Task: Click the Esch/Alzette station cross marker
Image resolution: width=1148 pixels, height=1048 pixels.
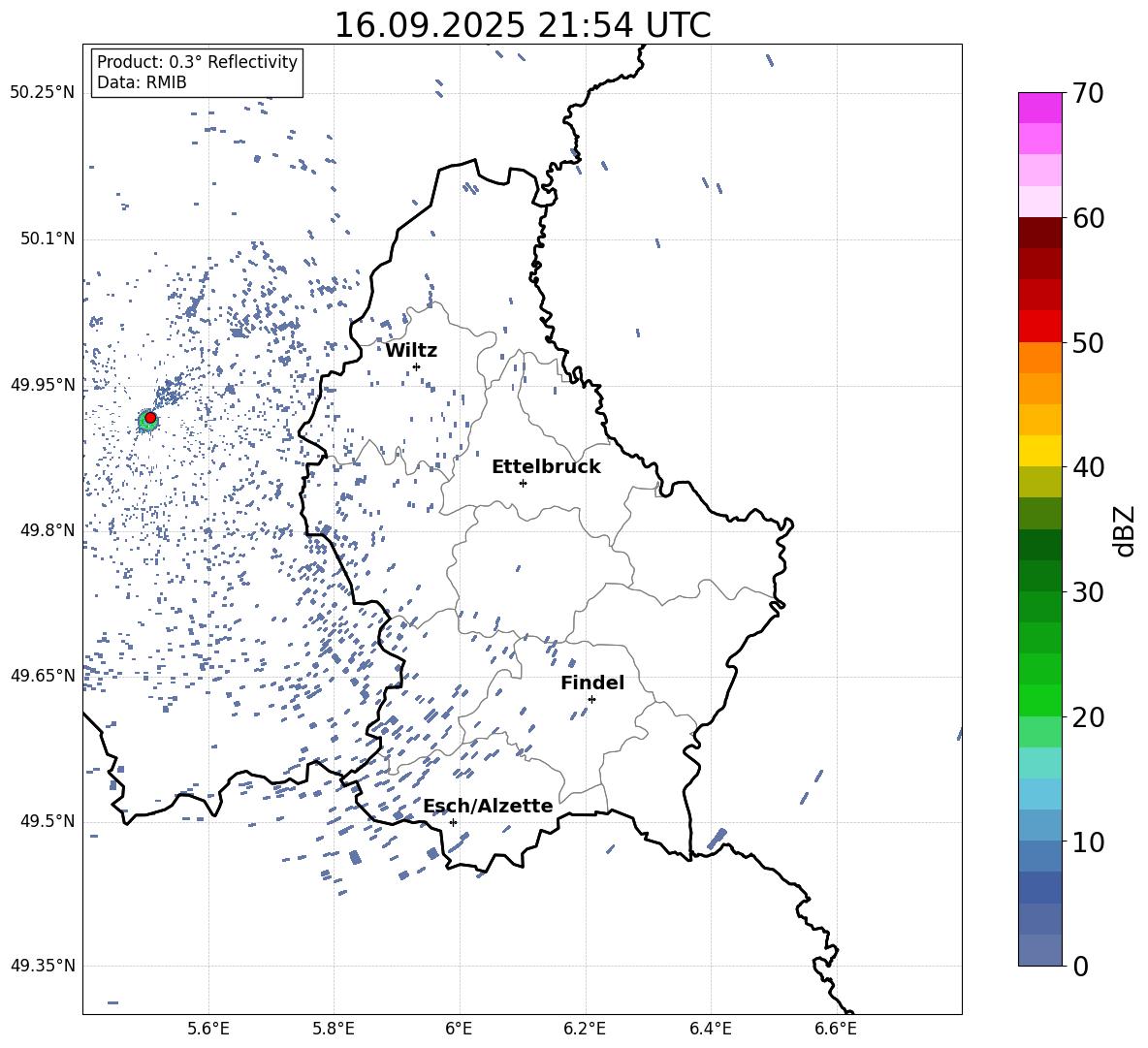Action: 453,822
